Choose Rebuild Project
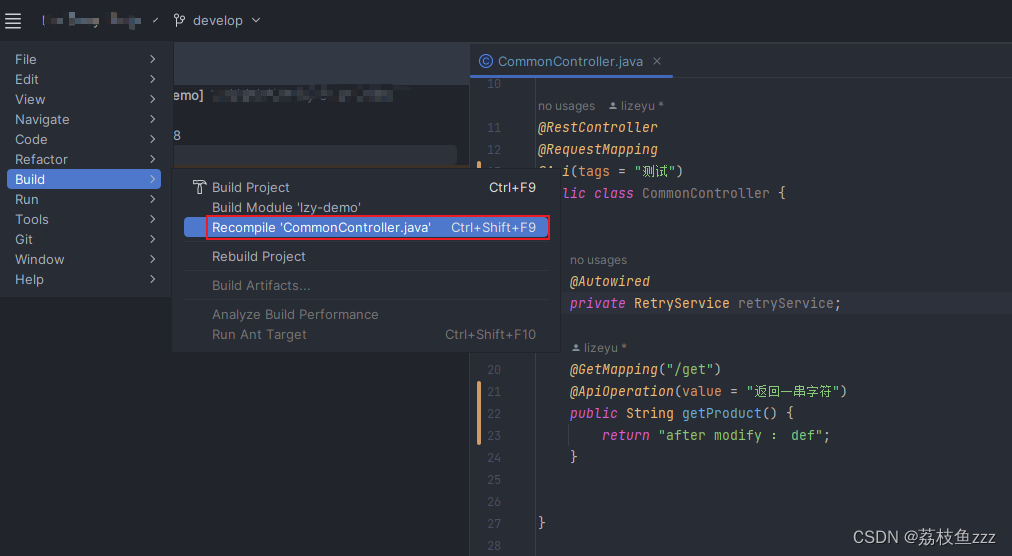1012x556 pixels. tap(365, 256)
